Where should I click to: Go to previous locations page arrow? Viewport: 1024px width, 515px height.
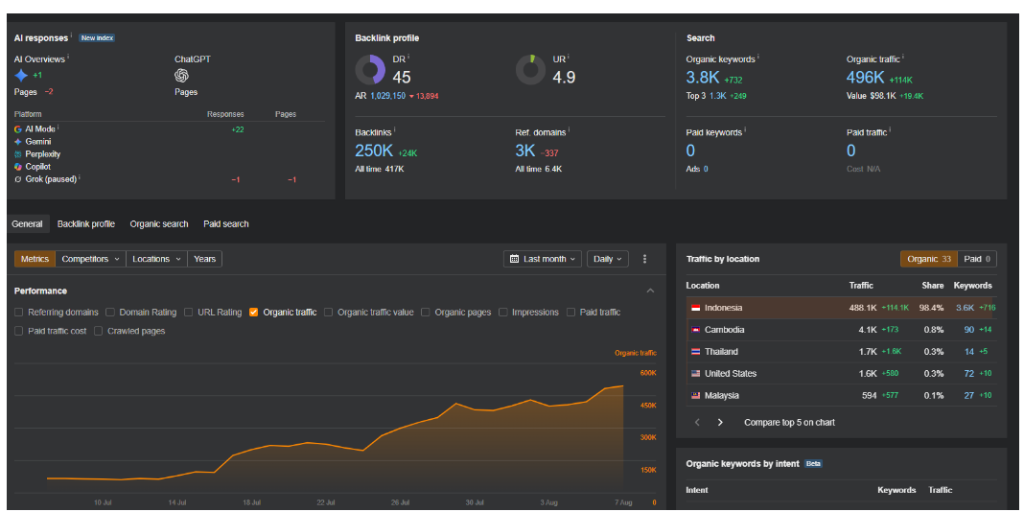697,422
